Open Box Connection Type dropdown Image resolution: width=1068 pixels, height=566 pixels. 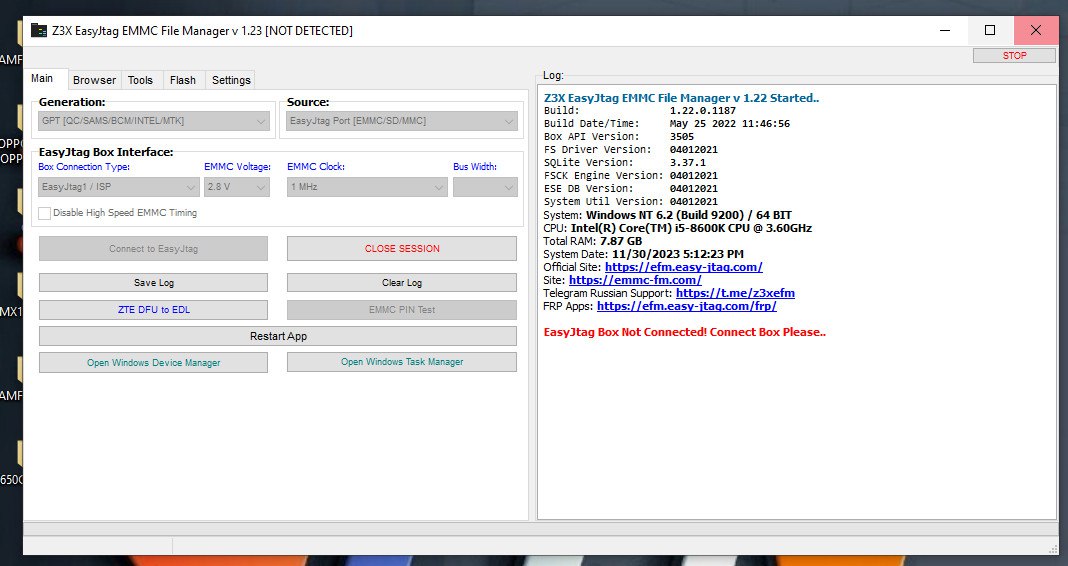pyautogui.click(x=119, y=187)
